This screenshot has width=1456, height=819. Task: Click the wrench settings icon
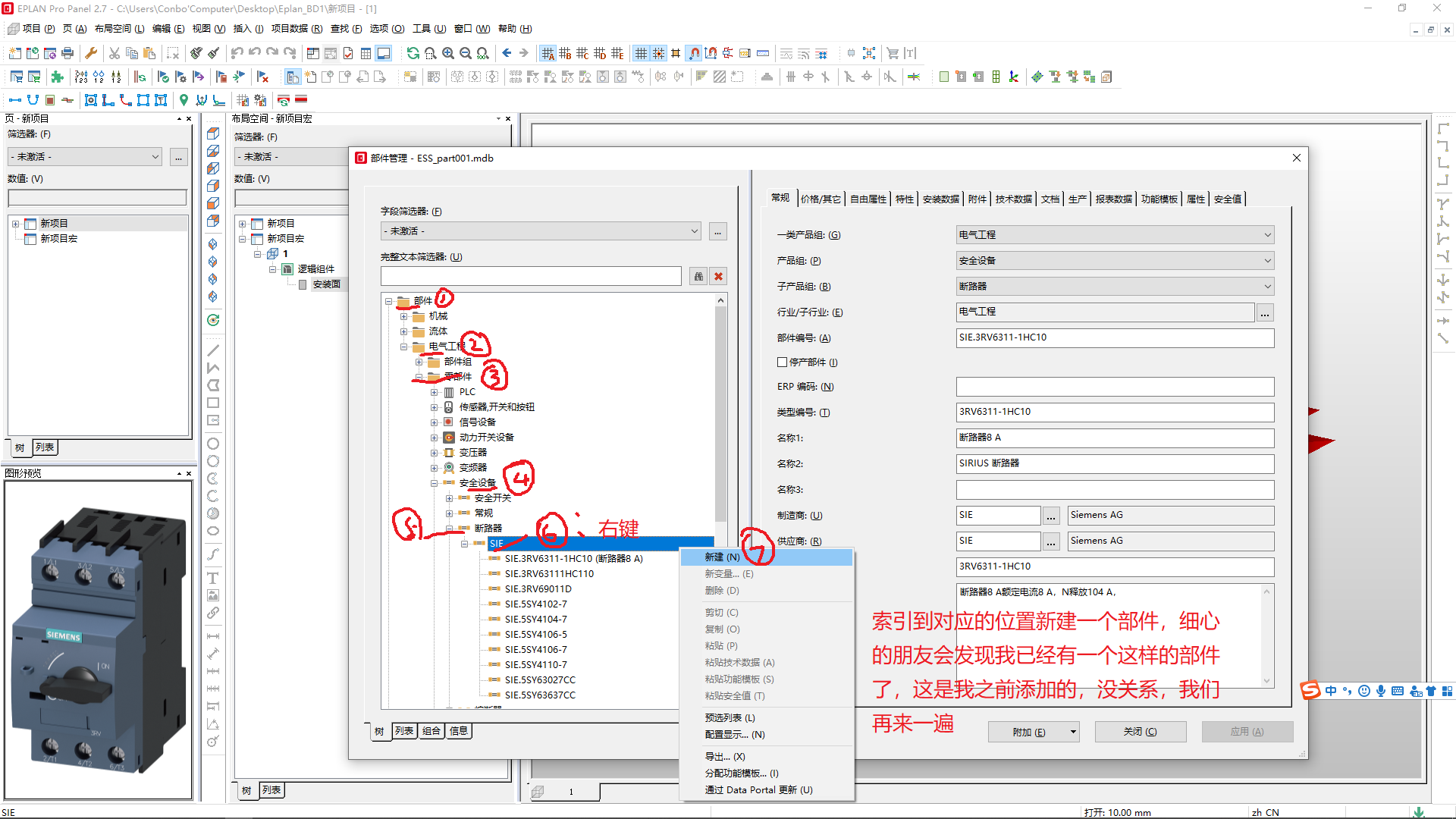click(91, 53)
